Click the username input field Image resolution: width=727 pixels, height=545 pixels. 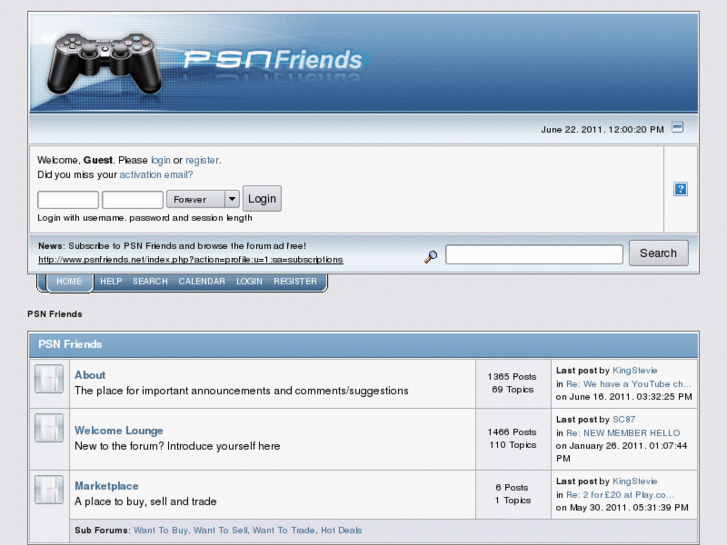click(68, 200)
